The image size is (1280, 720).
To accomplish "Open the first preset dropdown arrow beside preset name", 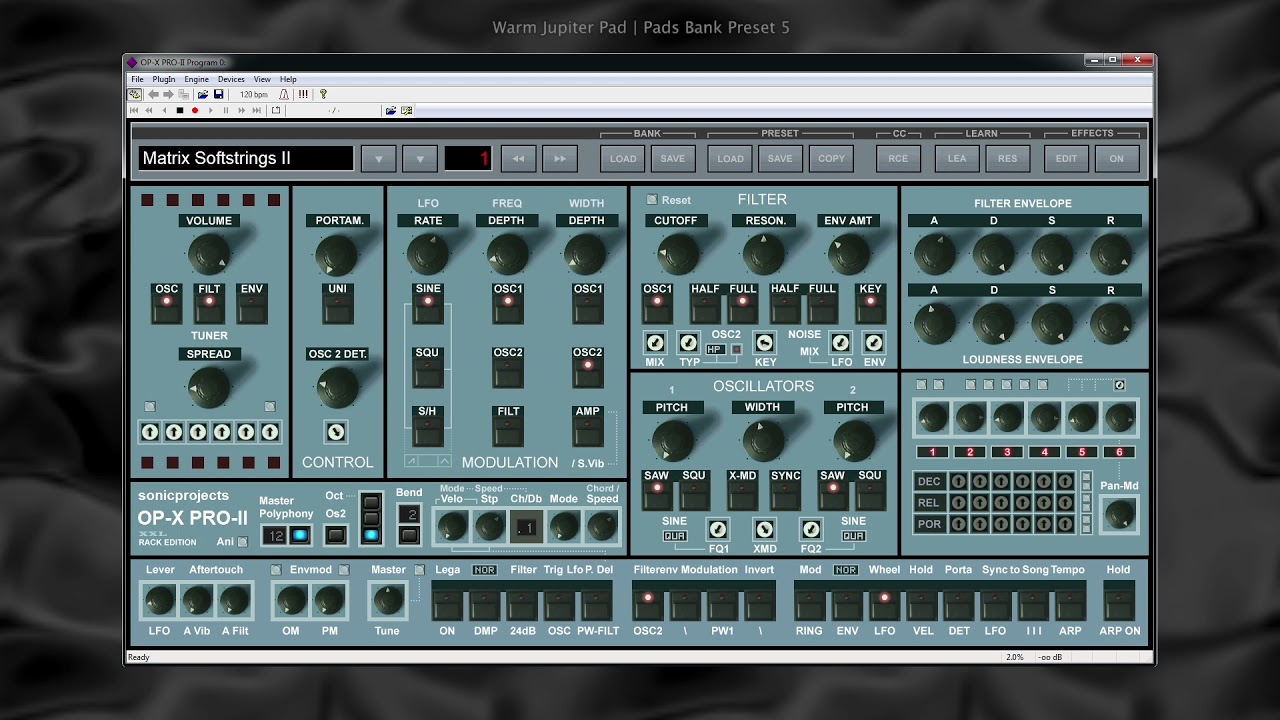I will [x=379, y=158].
